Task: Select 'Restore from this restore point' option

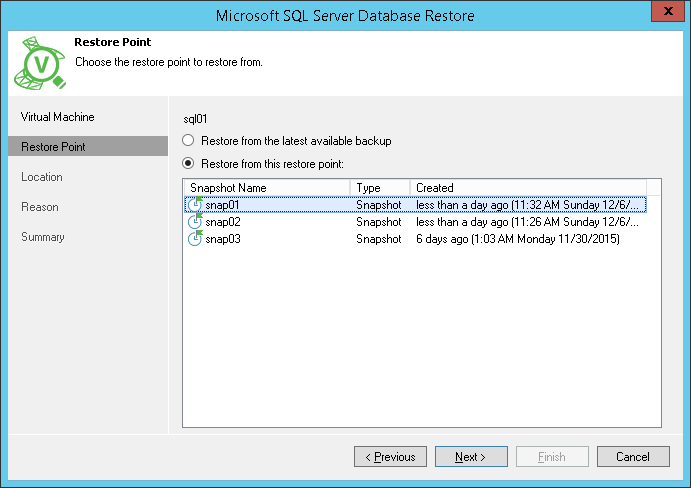Action: [187, 163]
